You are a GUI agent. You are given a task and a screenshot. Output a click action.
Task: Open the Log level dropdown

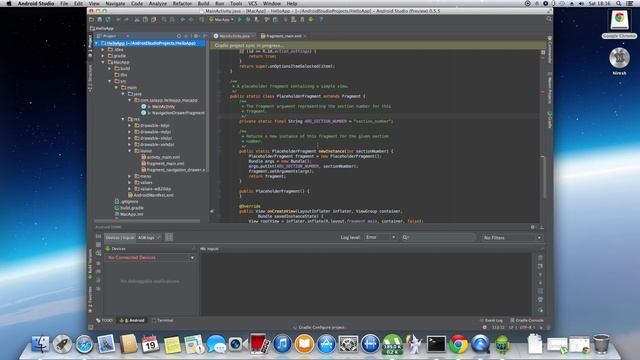pyautogui.click(x=380, y=237)
